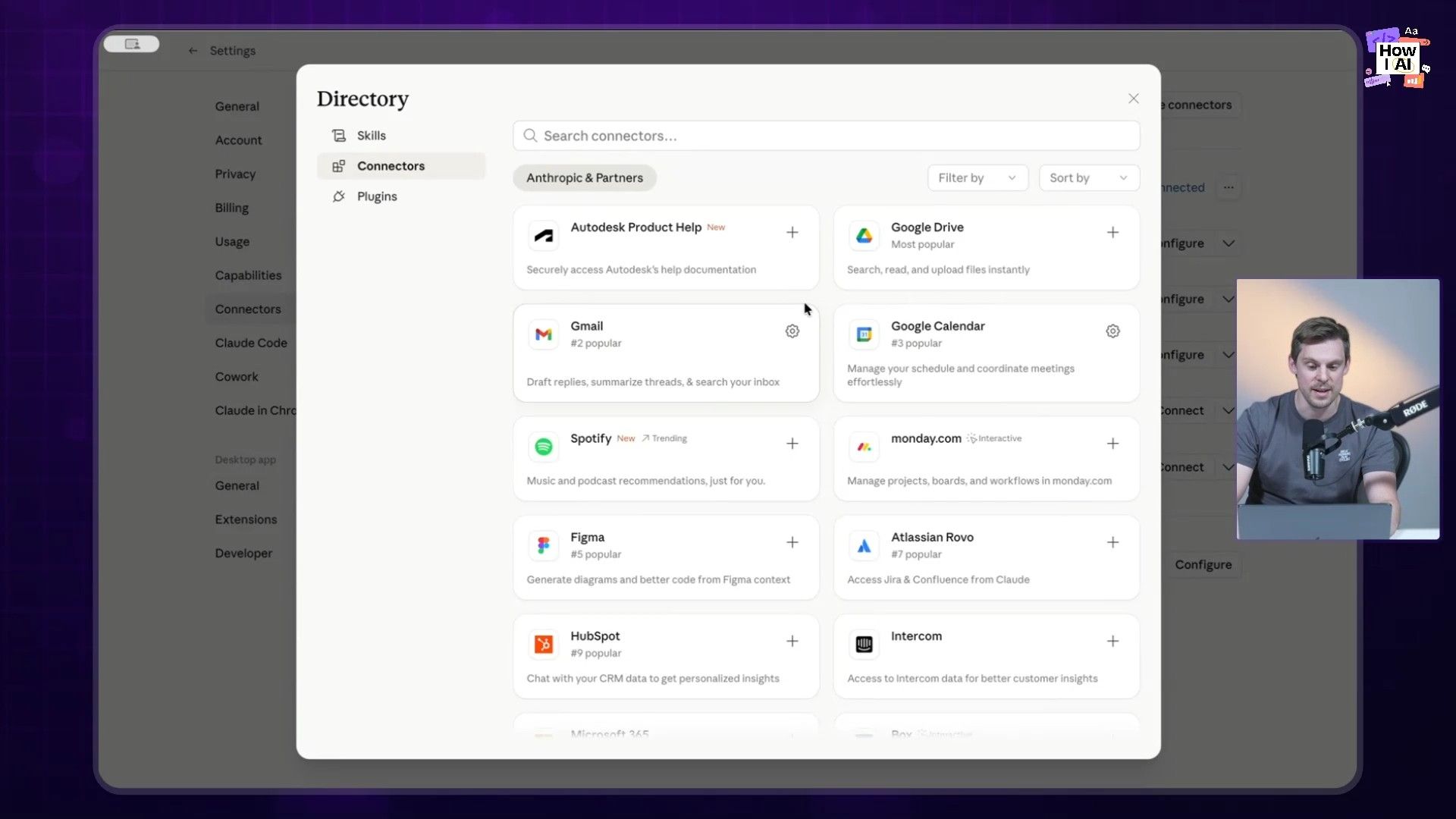Open Cowork settings
1456x819 pixels.
(x=237, y=377)
